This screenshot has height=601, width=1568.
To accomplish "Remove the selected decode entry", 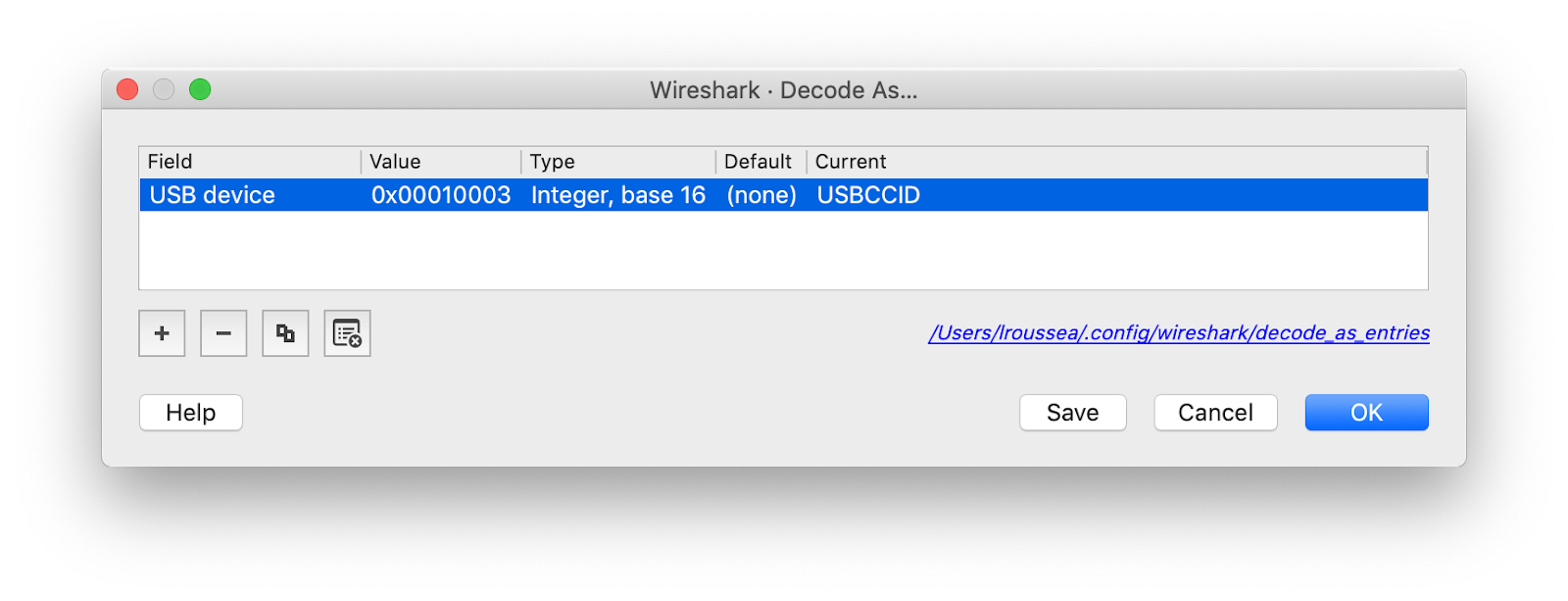I will (222, 333).
